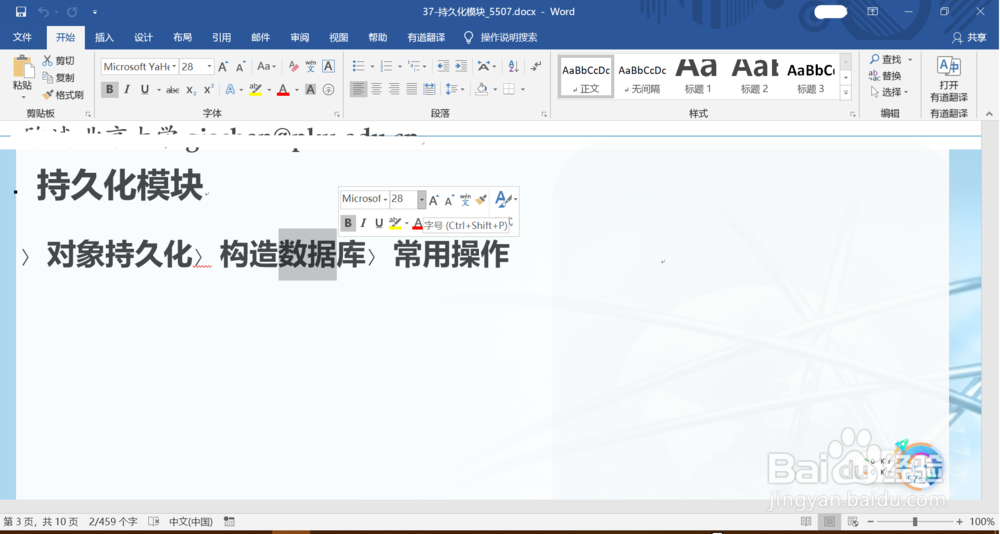Viewport: 1000px width, 534px height.
Task: Increase paragraph indent
Action: [460, 66]
